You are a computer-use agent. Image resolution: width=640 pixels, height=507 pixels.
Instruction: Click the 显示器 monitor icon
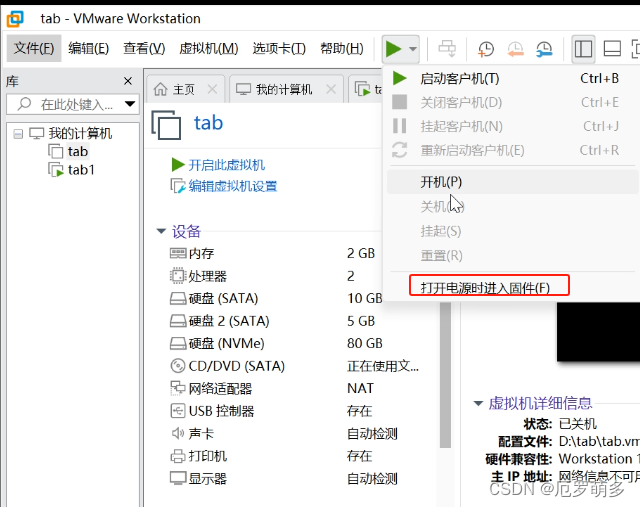click(178, 478)
